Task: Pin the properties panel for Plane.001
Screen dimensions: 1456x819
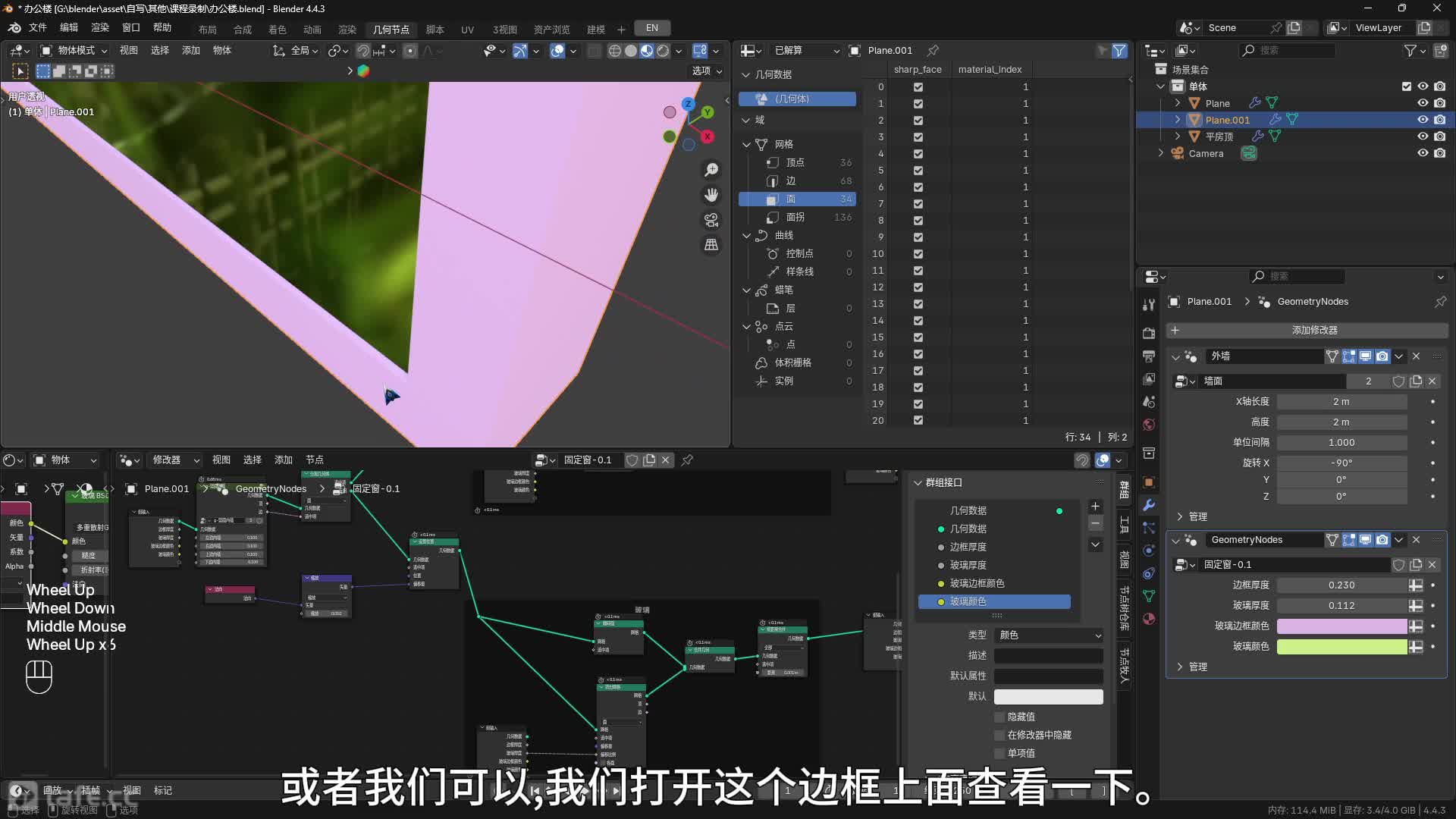Action: coord(1440,302)
